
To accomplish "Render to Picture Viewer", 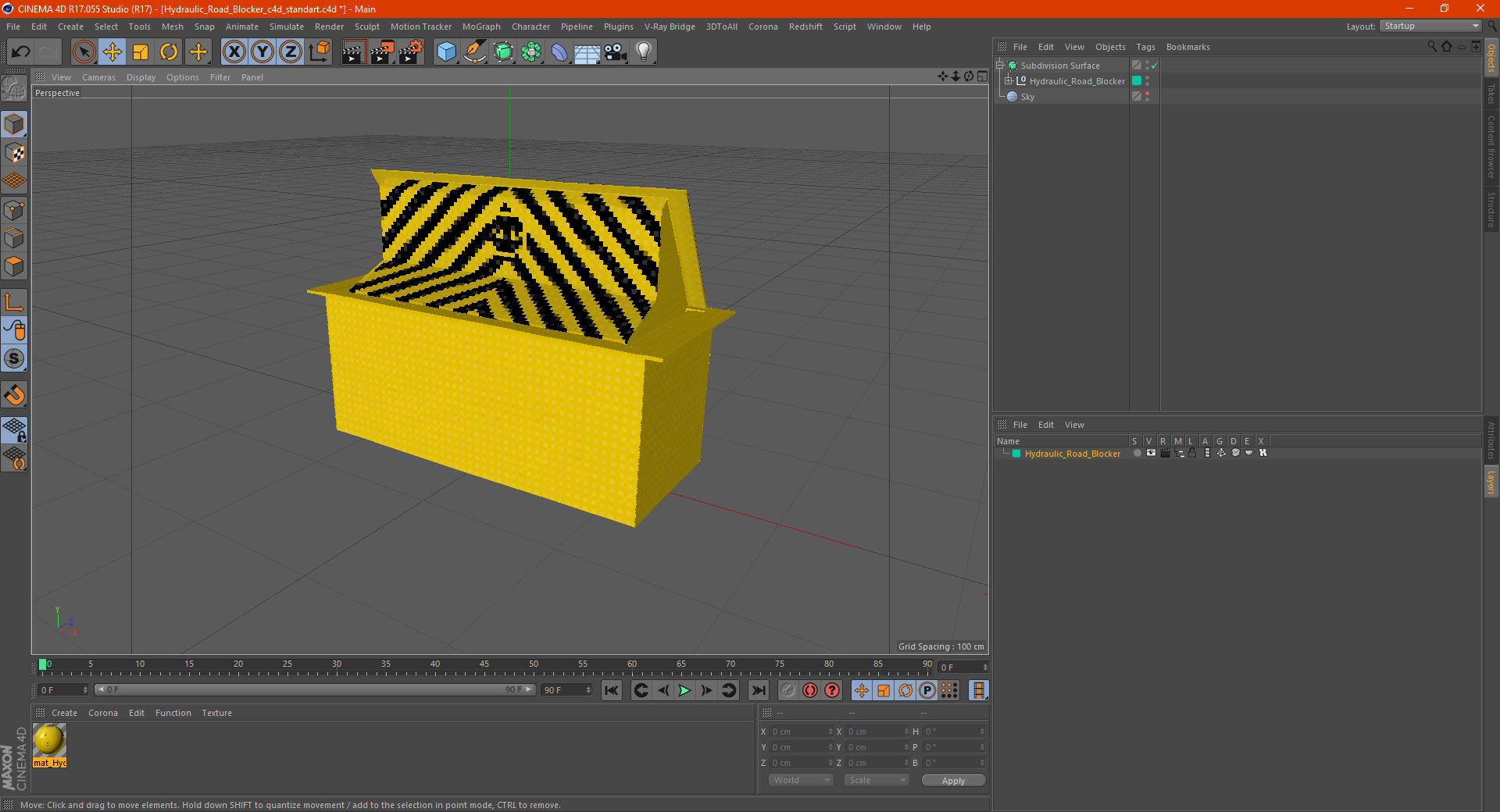I will (382, 52).
